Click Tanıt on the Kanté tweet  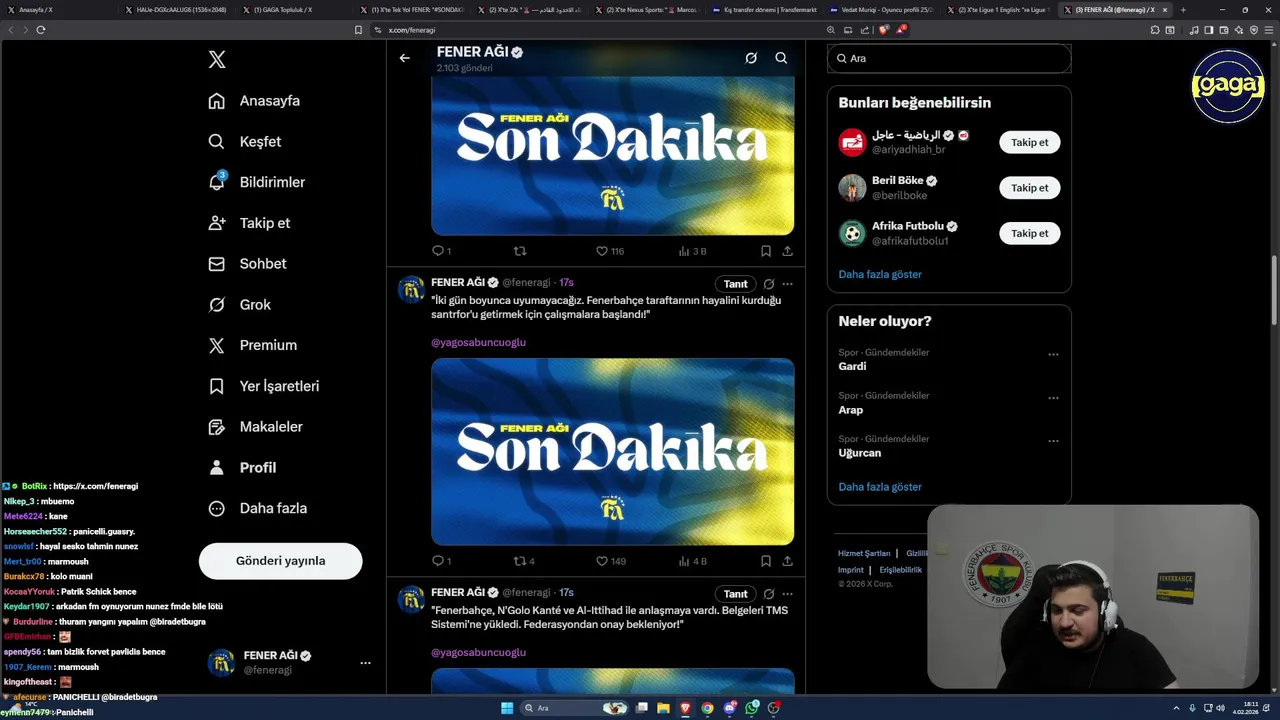(736, 594)
